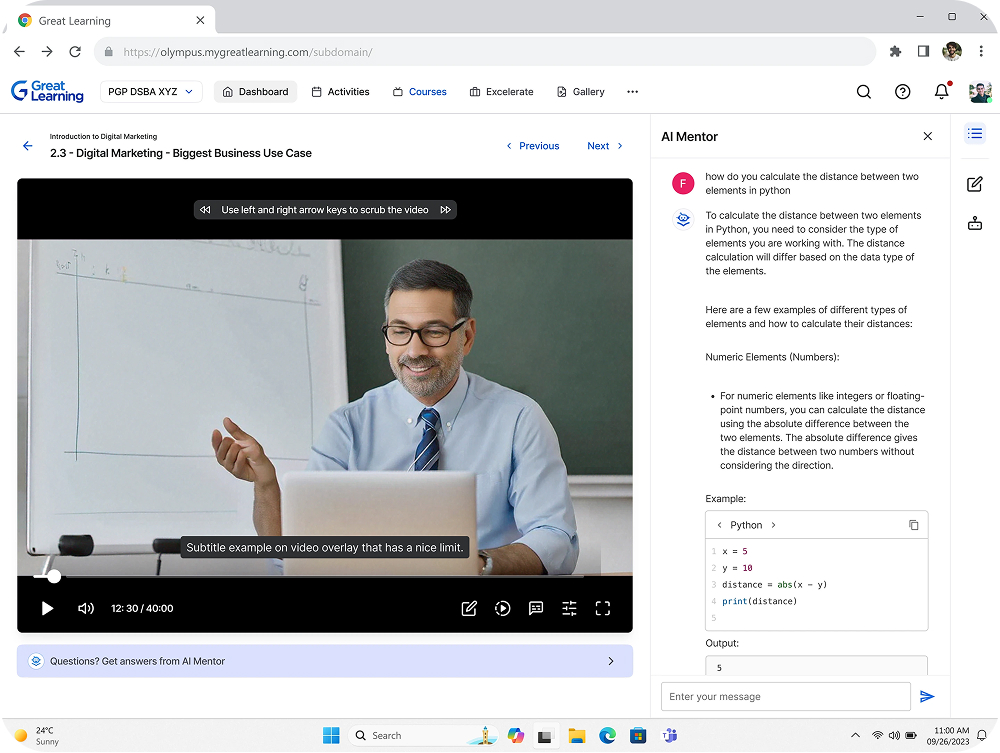
Task: Open the Activities tab
Action: coord(340,92)
